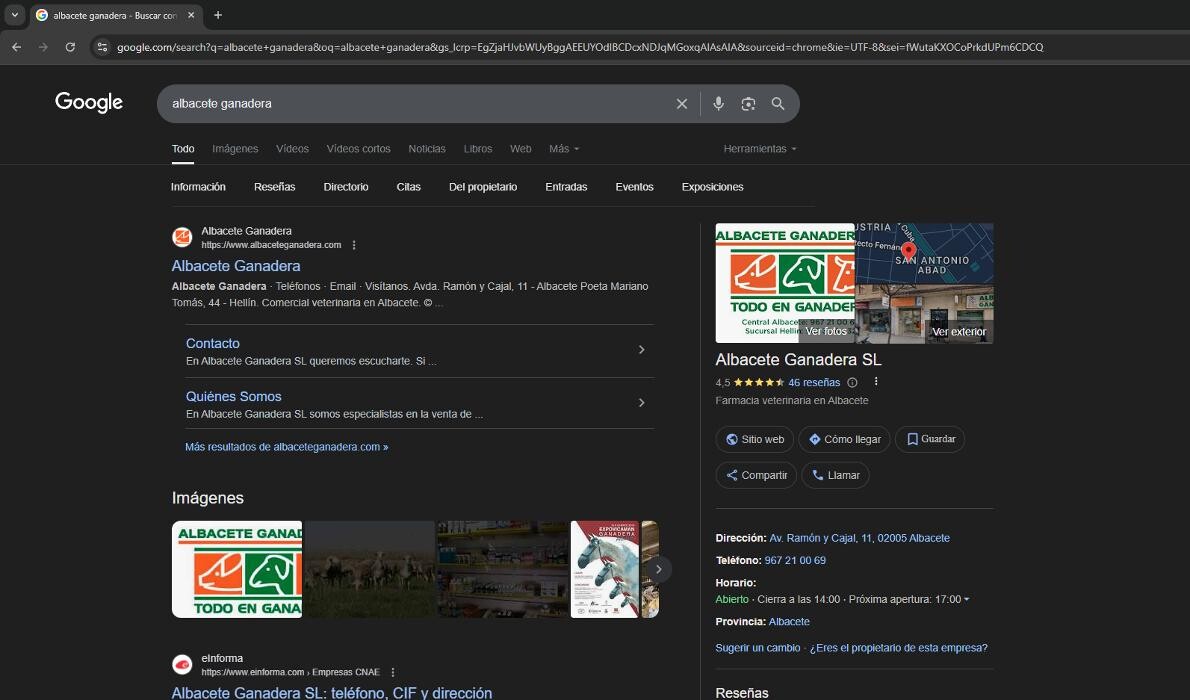Click the info icon next to reviews

852,382
